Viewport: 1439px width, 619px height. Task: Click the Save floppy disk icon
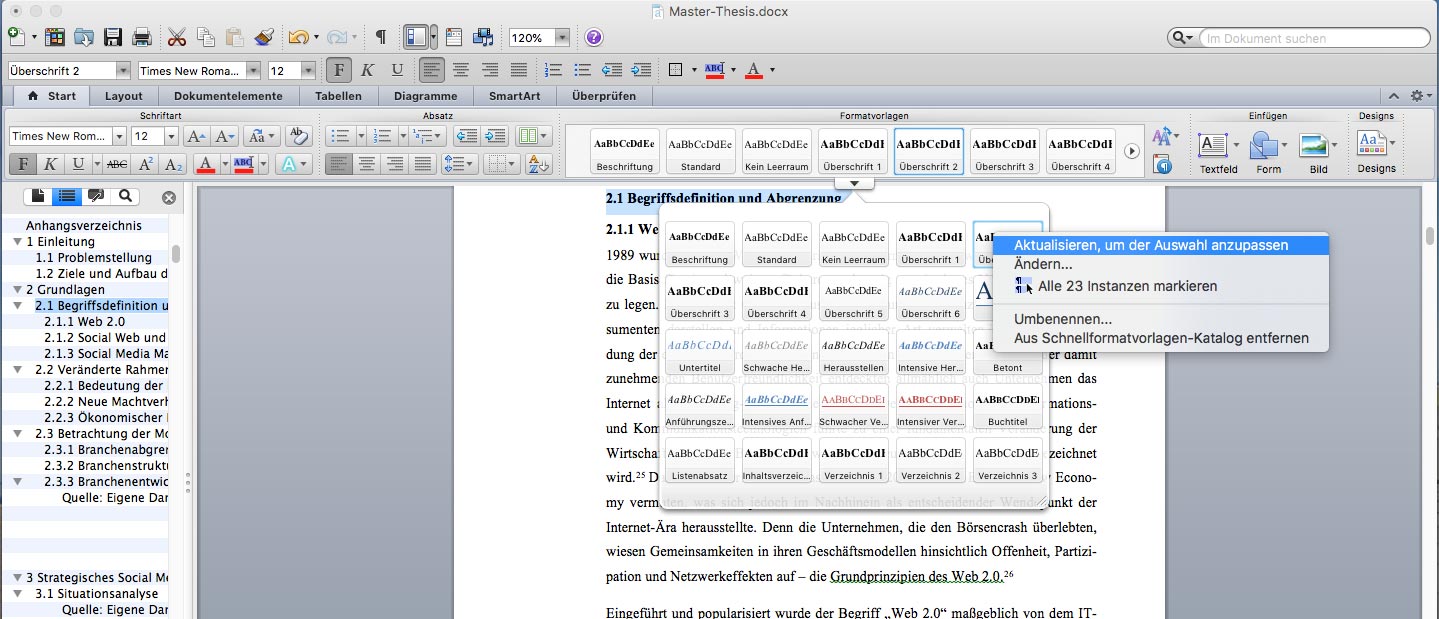pyautogui.click(x=112, y=38)
